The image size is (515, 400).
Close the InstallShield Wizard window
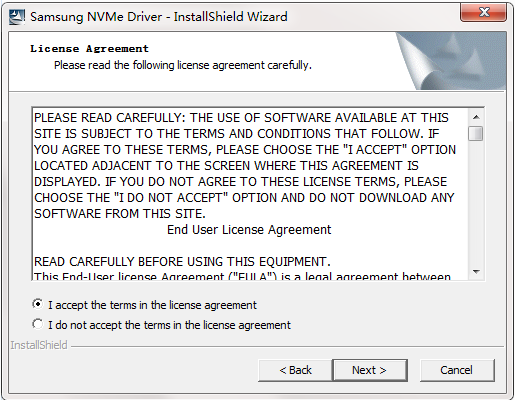click(483, 12)
